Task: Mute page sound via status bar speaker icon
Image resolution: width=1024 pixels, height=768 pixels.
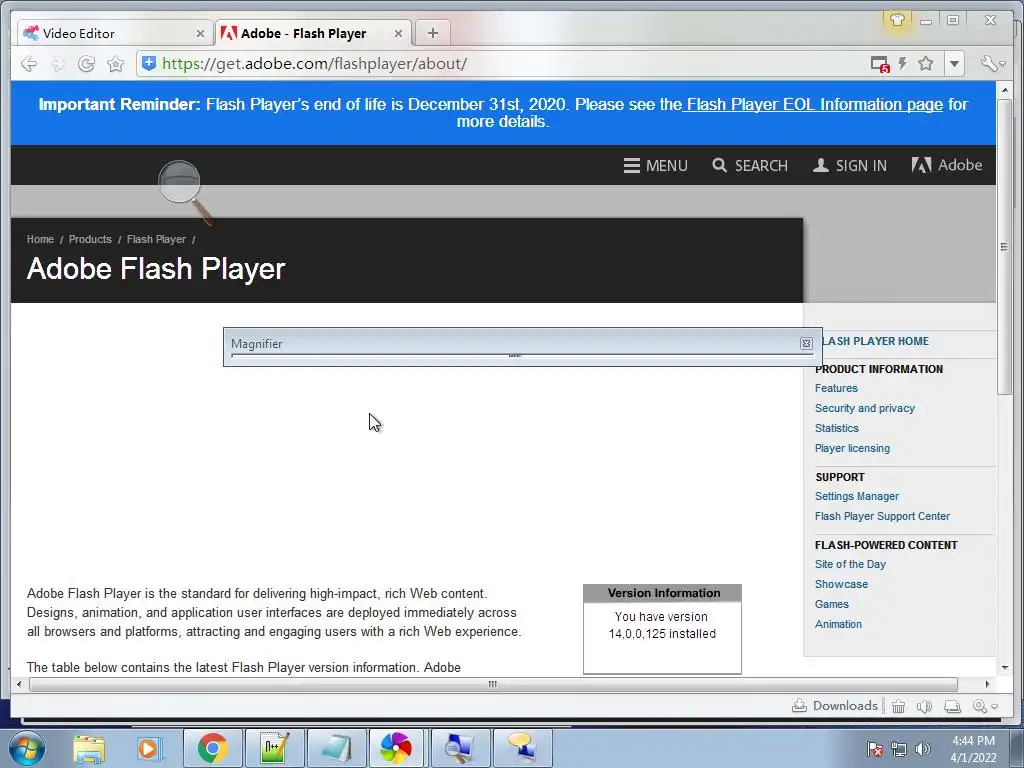Action: pos(924,706)
